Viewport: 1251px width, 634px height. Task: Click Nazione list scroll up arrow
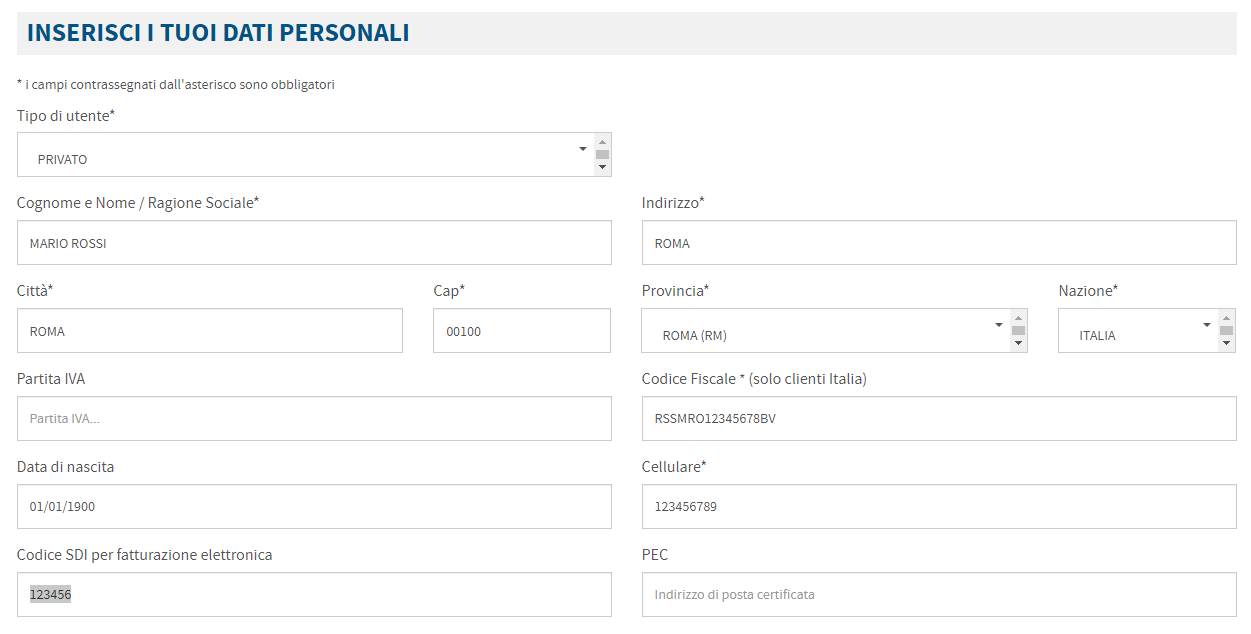pos(1227,317)
